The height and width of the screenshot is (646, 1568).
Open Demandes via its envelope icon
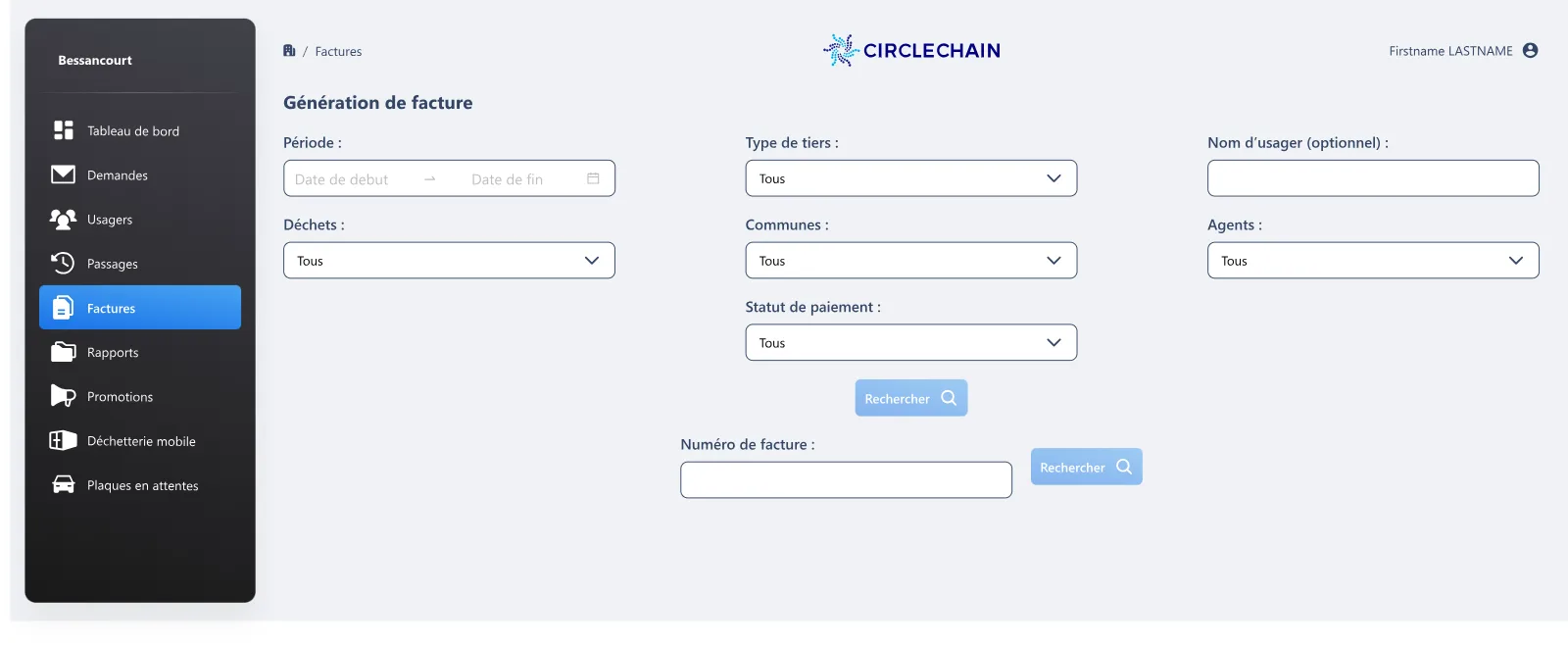[x=63, y=174]
